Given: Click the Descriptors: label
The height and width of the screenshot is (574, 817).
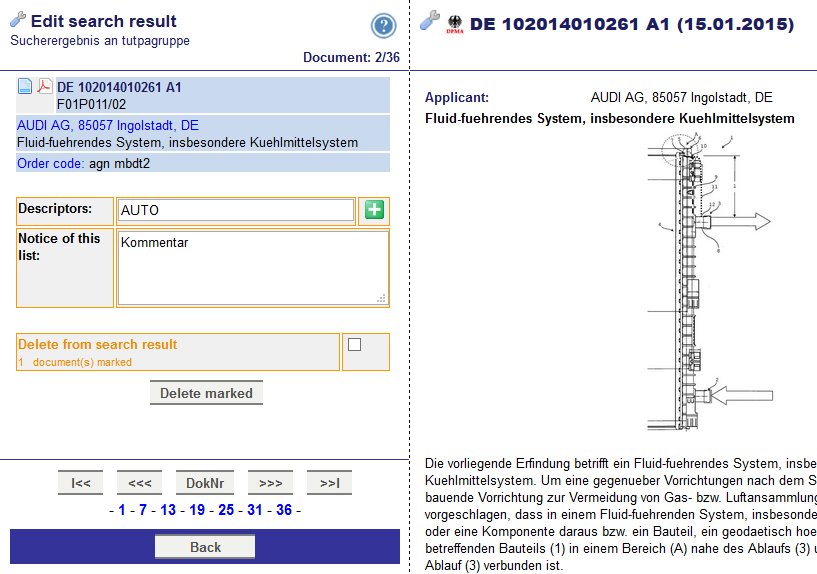Looking at the screenshot, I should pos(55,208).
